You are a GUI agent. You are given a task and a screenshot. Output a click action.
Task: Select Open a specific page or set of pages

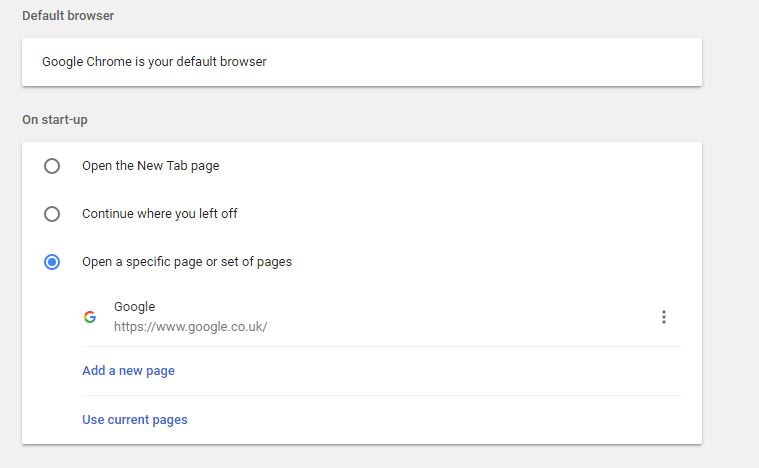52,262
